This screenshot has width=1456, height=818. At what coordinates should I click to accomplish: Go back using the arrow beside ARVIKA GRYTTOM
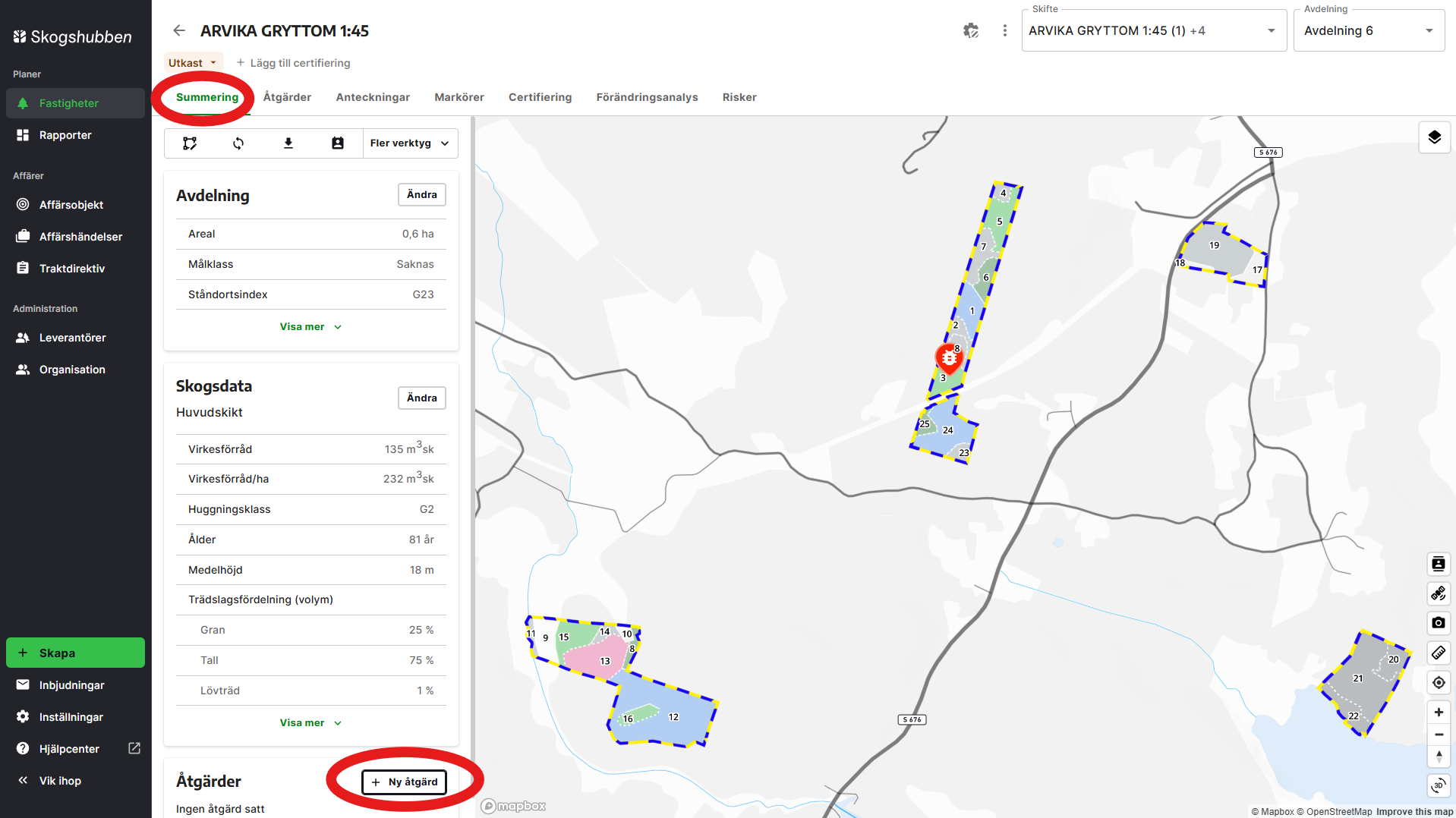[x=179, y=30]
